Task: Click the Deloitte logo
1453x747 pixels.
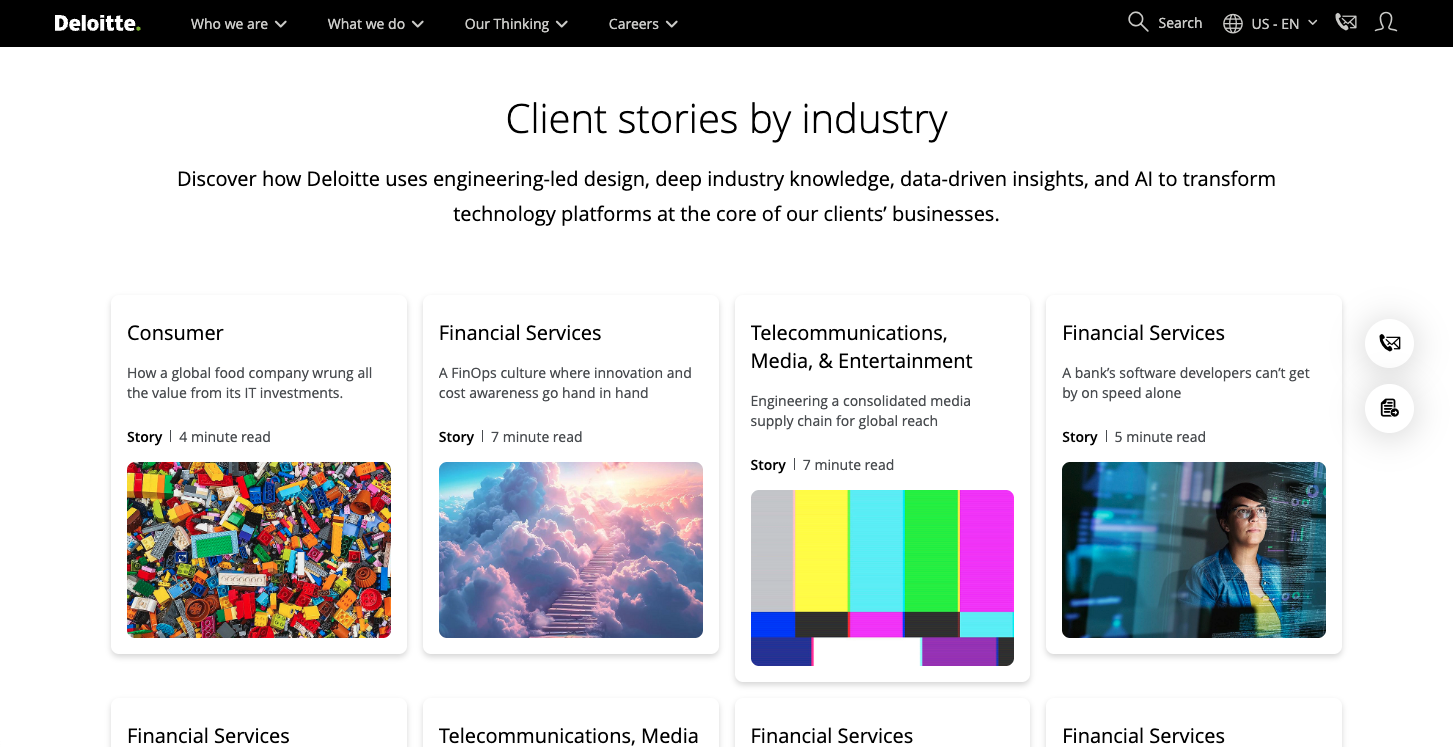Action: click(97, 23)
